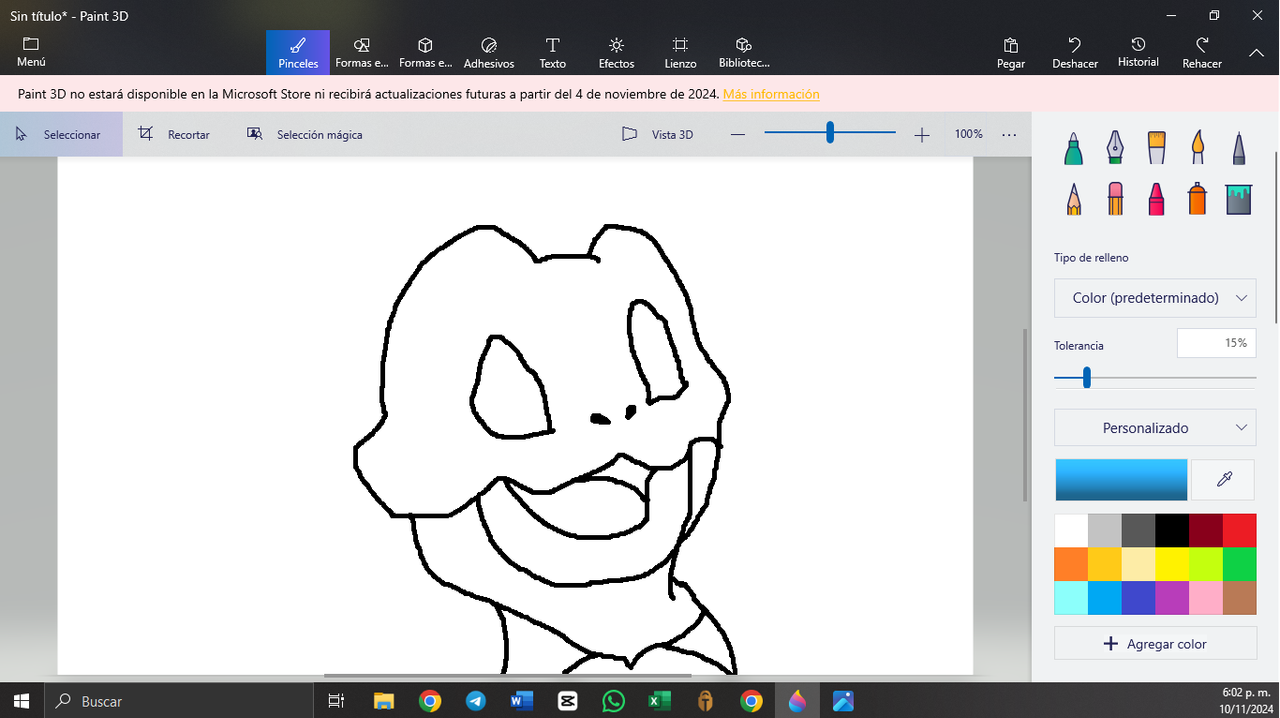1280x718 pixels.
Task: Activate Selección mágica
Action: click(305, 134)
